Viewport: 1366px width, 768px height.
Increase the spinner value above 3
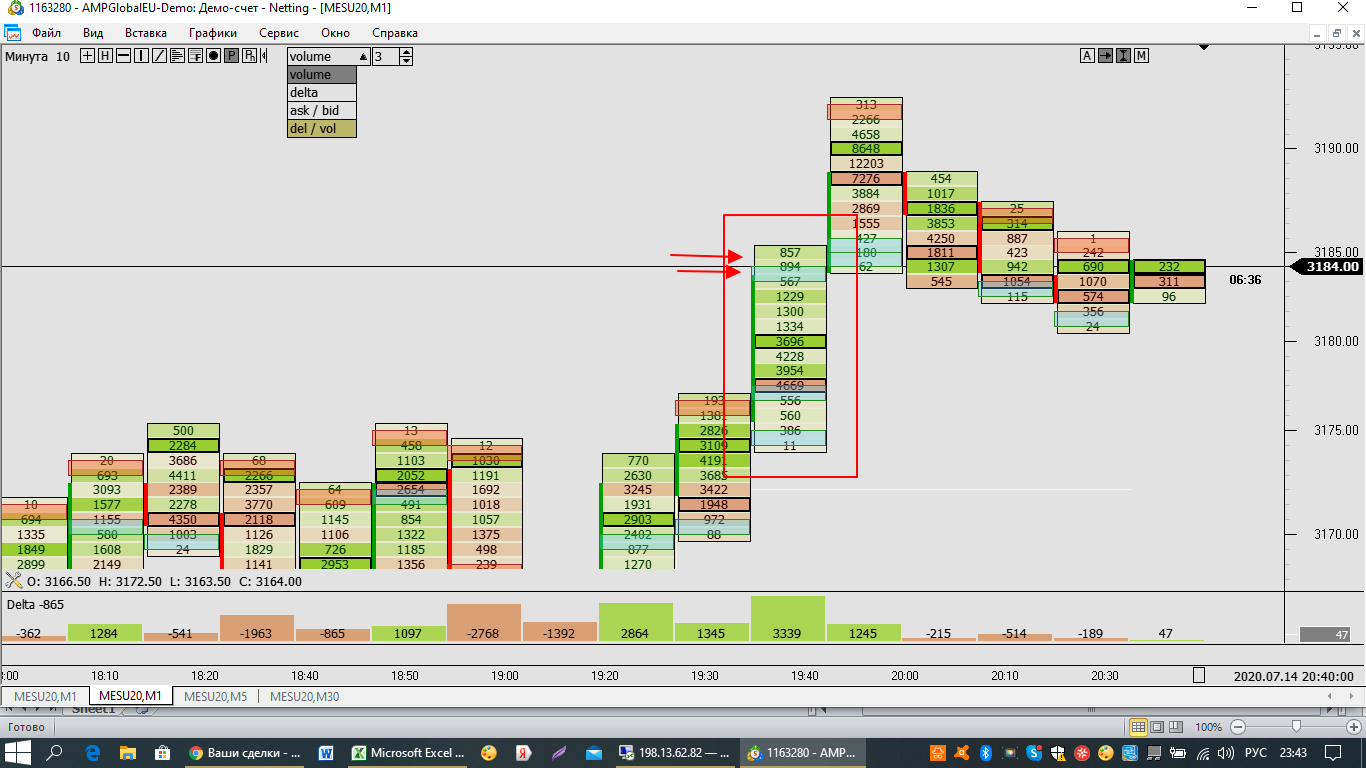pos(406,52)
